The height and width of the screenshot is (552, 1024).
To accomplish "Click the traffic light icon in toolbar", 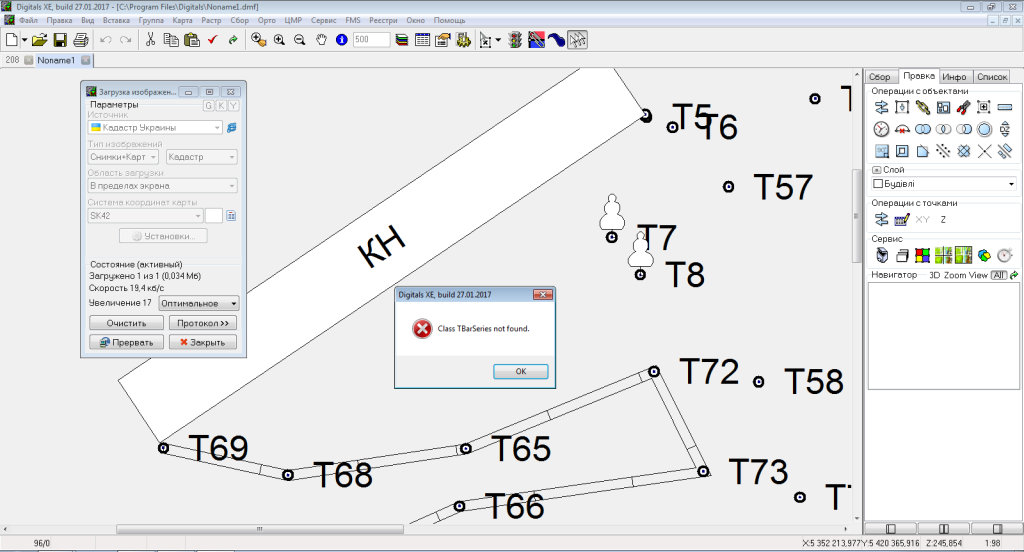I will tap(515, 40).
